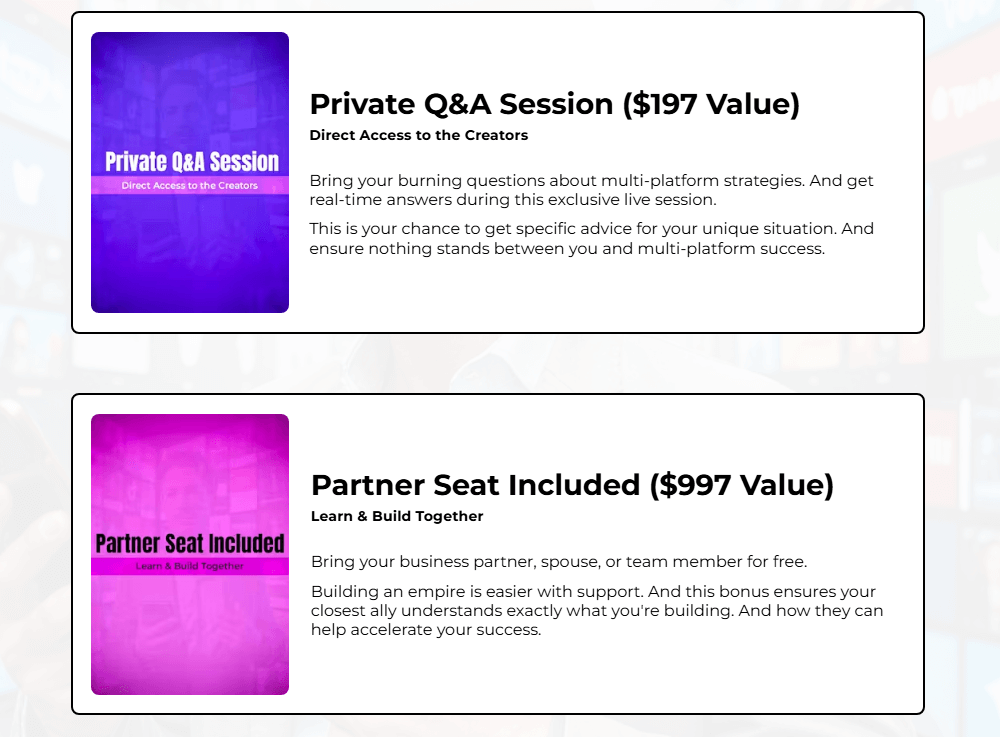Click the paragraph starting Building an empire

tap(597, 610)
